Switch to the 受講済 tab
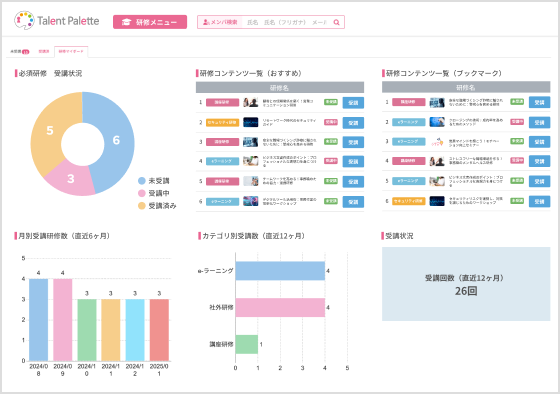560x394 pixels. click(44, 51)
